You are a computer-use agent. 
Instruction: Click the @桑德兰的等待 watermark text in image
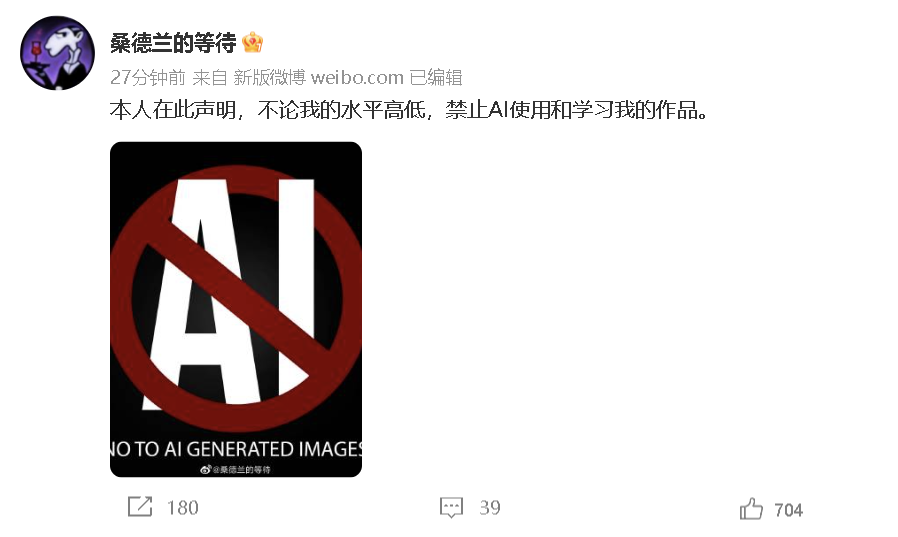pyautogui.click(x=241, y=469)
